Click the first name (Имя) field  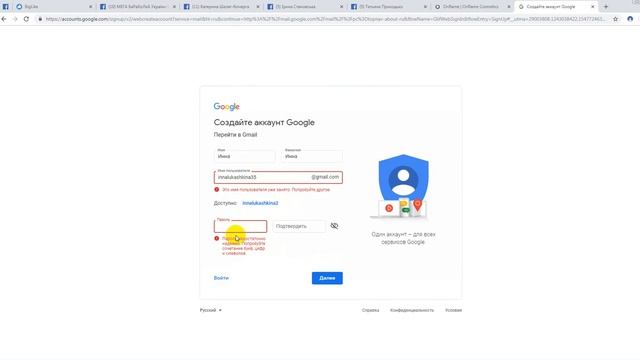(244, 156)
